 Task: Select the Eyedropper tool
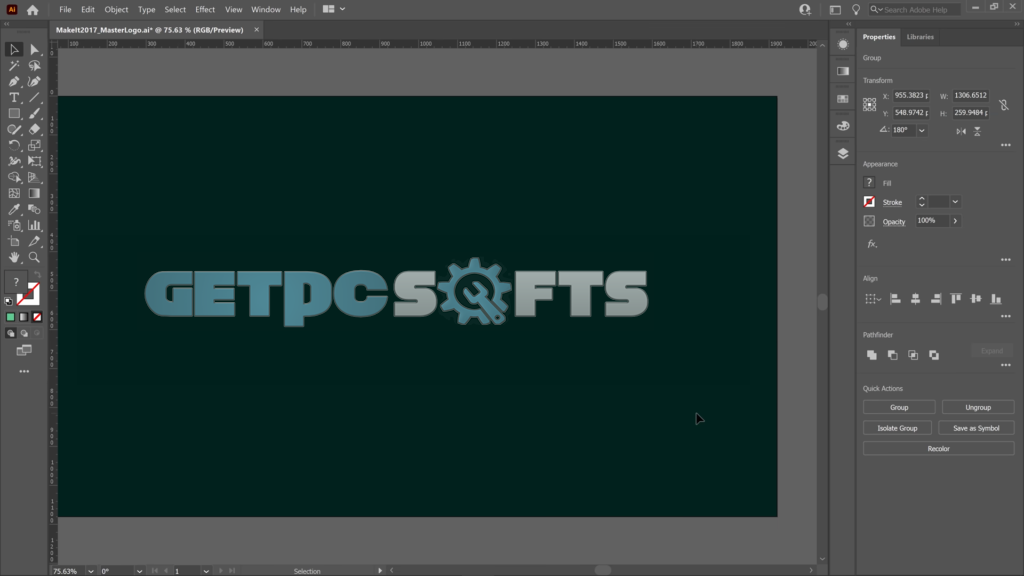tap(14, 210)
